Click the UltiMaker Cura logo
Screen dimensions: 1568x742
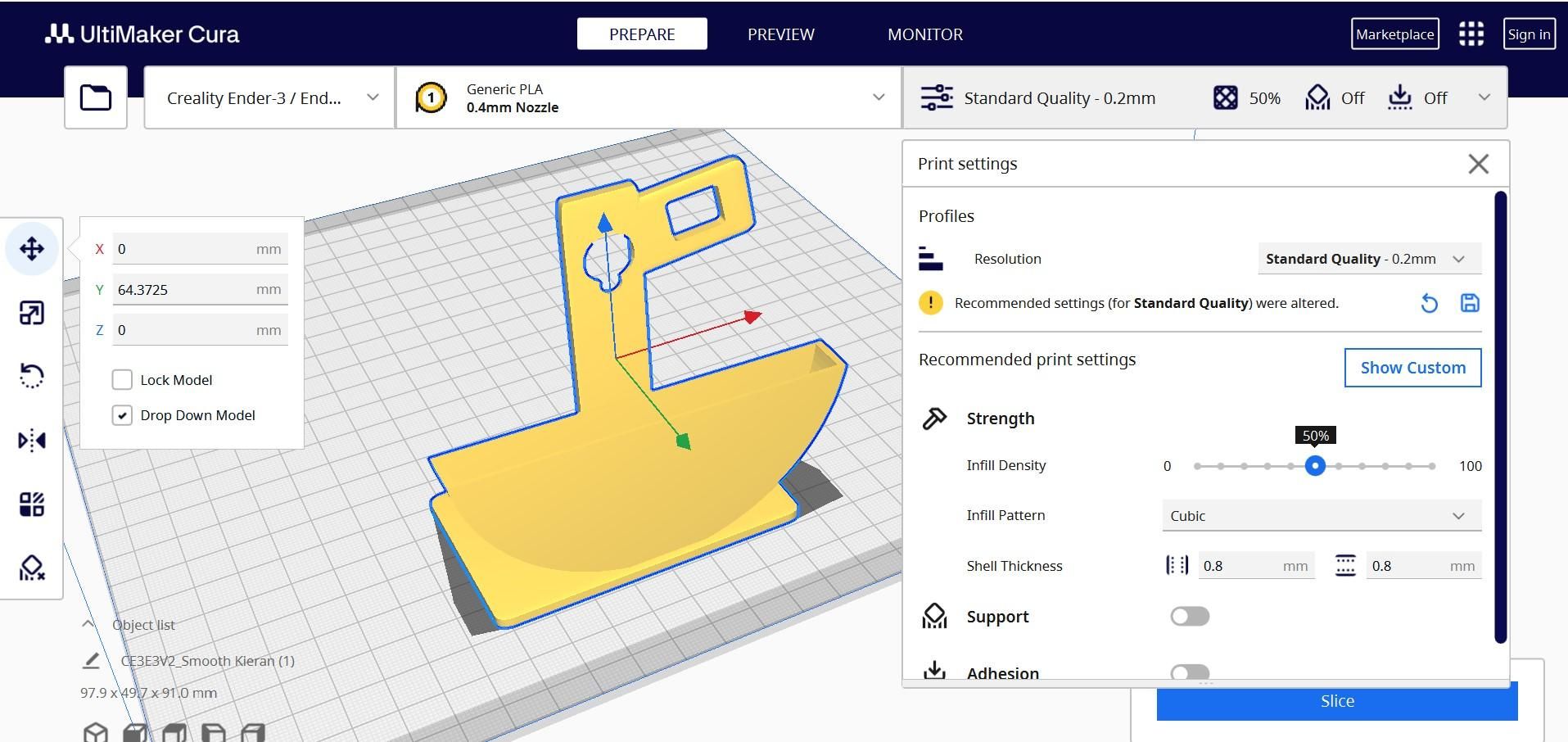tap(142, 34)
